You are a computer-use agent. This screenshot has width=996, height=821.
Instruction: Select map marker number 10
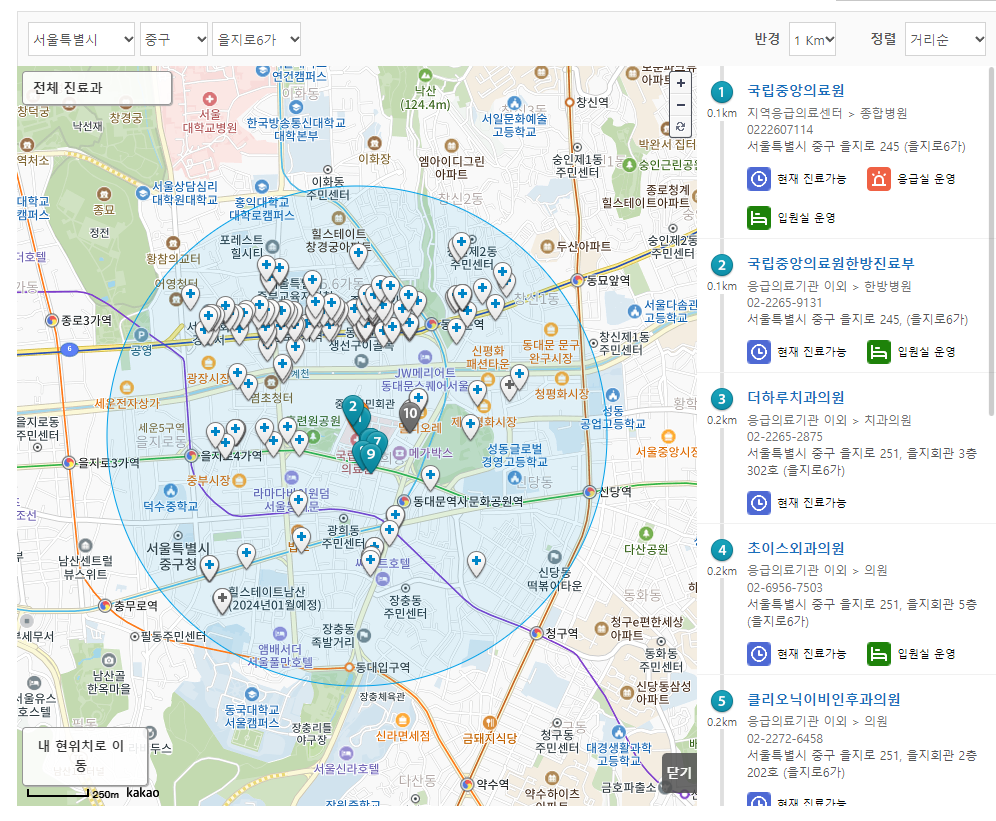tap(410, 413)
